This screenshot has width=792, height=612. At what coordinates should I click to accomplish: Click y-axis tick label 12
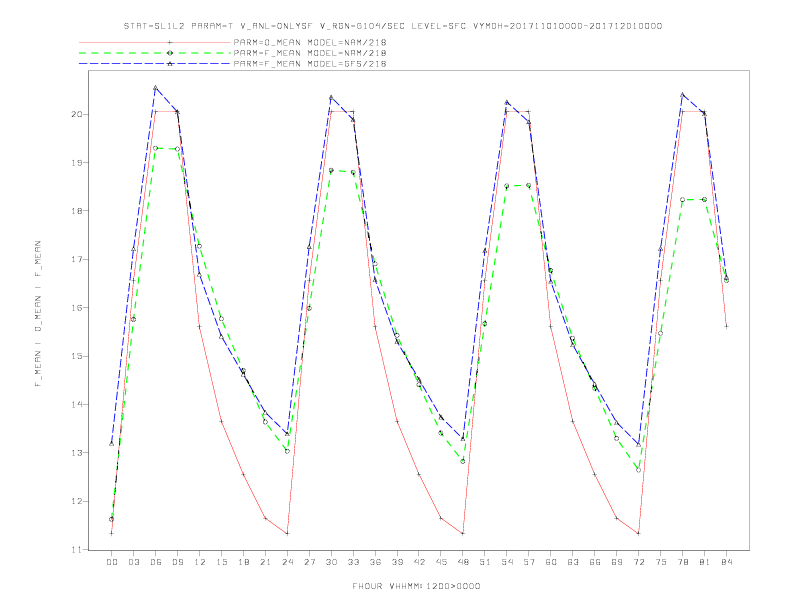click(x=77, y=501)
